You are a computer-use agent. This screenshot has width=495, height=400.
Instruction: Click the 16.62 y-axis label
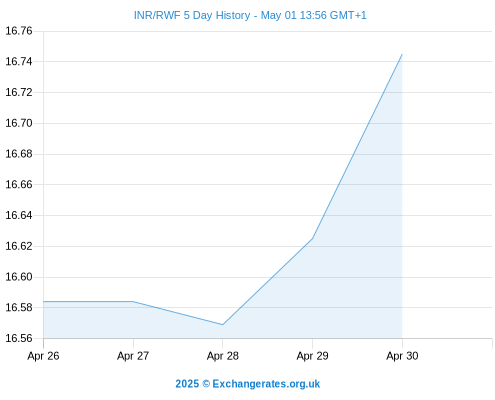[x=19, y=246]
